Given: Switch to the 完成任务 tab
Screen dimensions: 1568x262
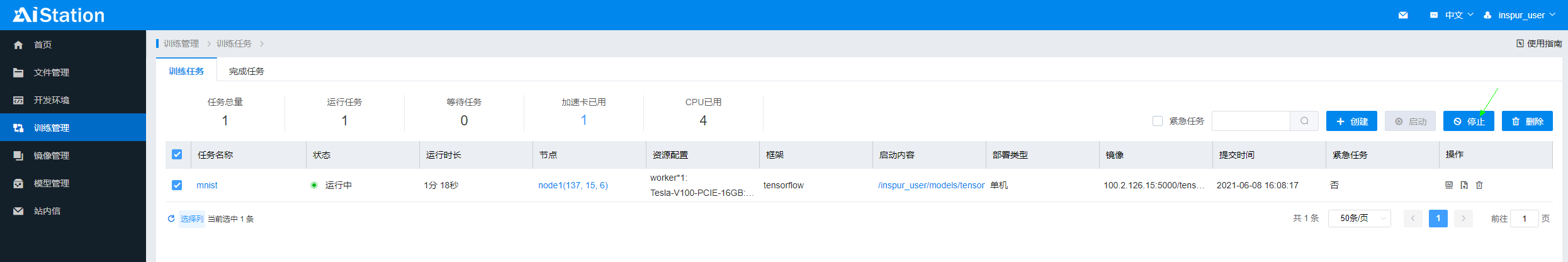Looking at the screenshot, I should click(x=246, y=71).
